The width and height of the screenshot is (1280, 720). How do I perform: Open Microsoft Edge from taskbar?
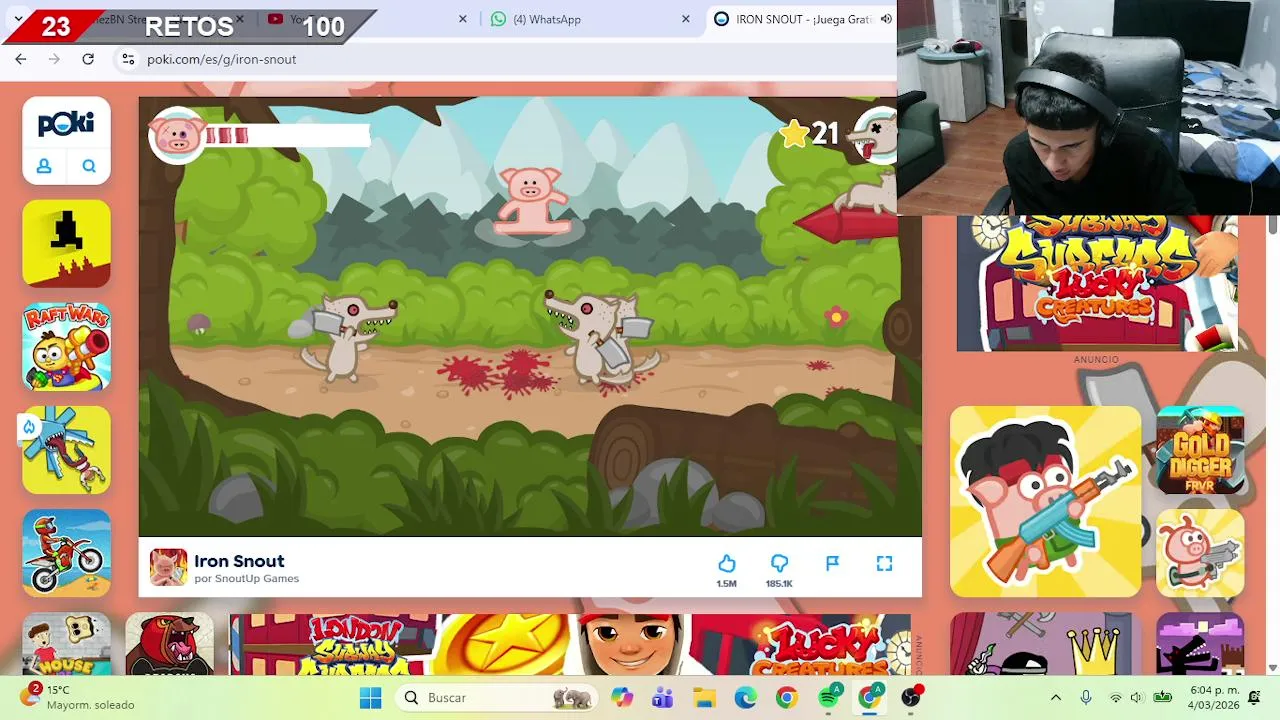click(x=746, y=697)
